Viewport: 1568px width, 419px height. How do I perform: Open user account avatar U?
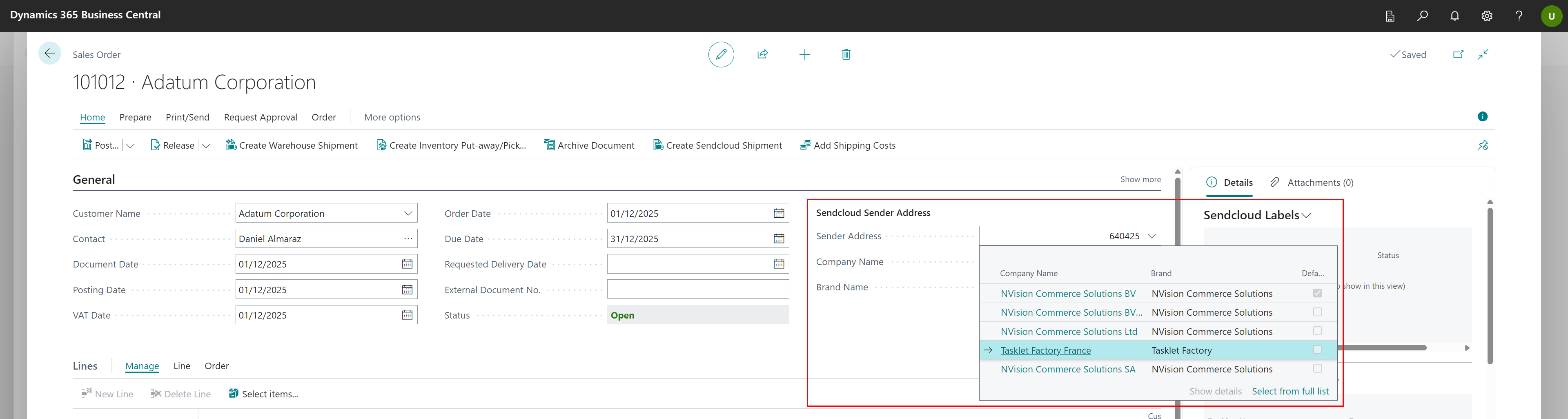[1552, 16]
